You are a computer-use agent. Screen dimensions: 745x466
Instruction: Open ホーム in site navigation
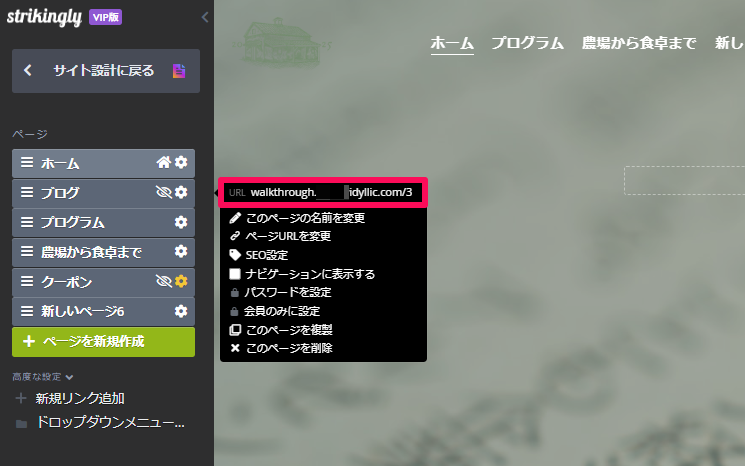click(452, 43)
